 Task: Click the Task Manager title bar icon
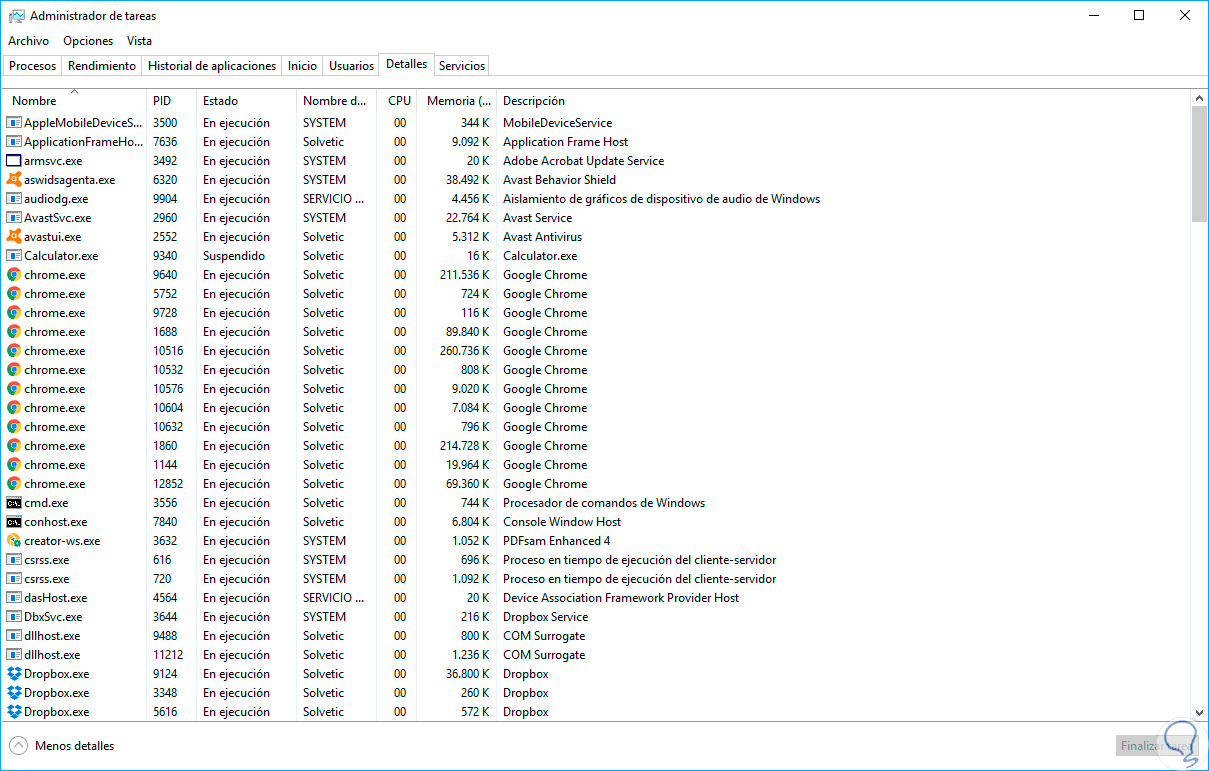click(17, 16)
